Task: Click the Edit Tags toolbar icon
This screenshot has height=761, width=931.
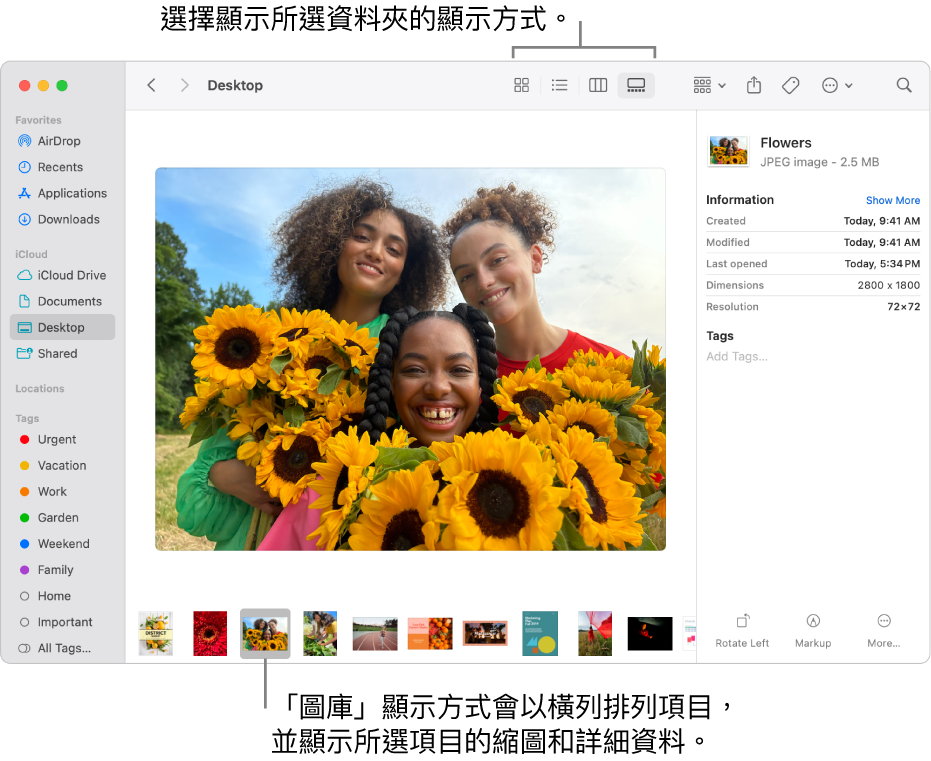Action: (790, 85)
